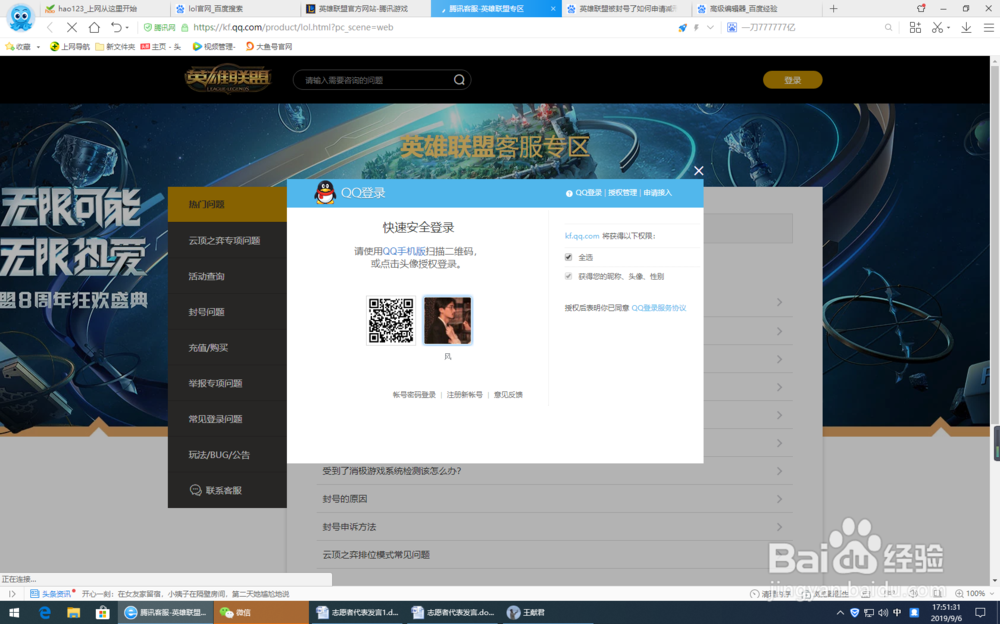Close the QQ login dialog
1000x624 pixels.
pos(699,170)
